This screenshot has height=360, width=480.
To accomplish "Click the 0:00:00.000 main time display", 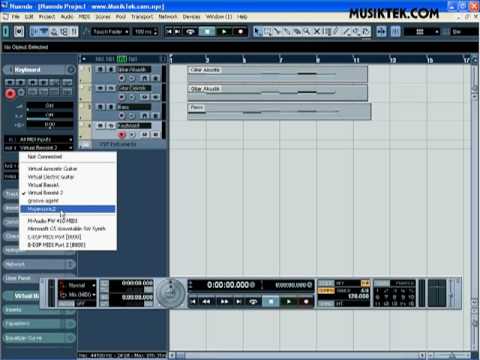I will point(228,285).
